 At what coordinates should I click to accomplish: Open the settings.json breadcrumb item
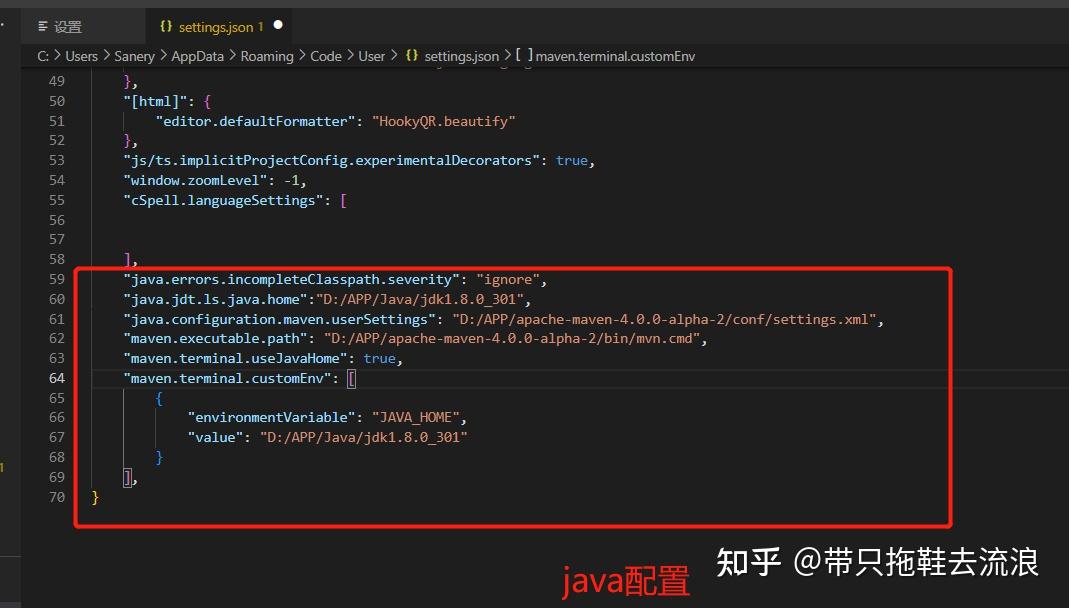462,56
